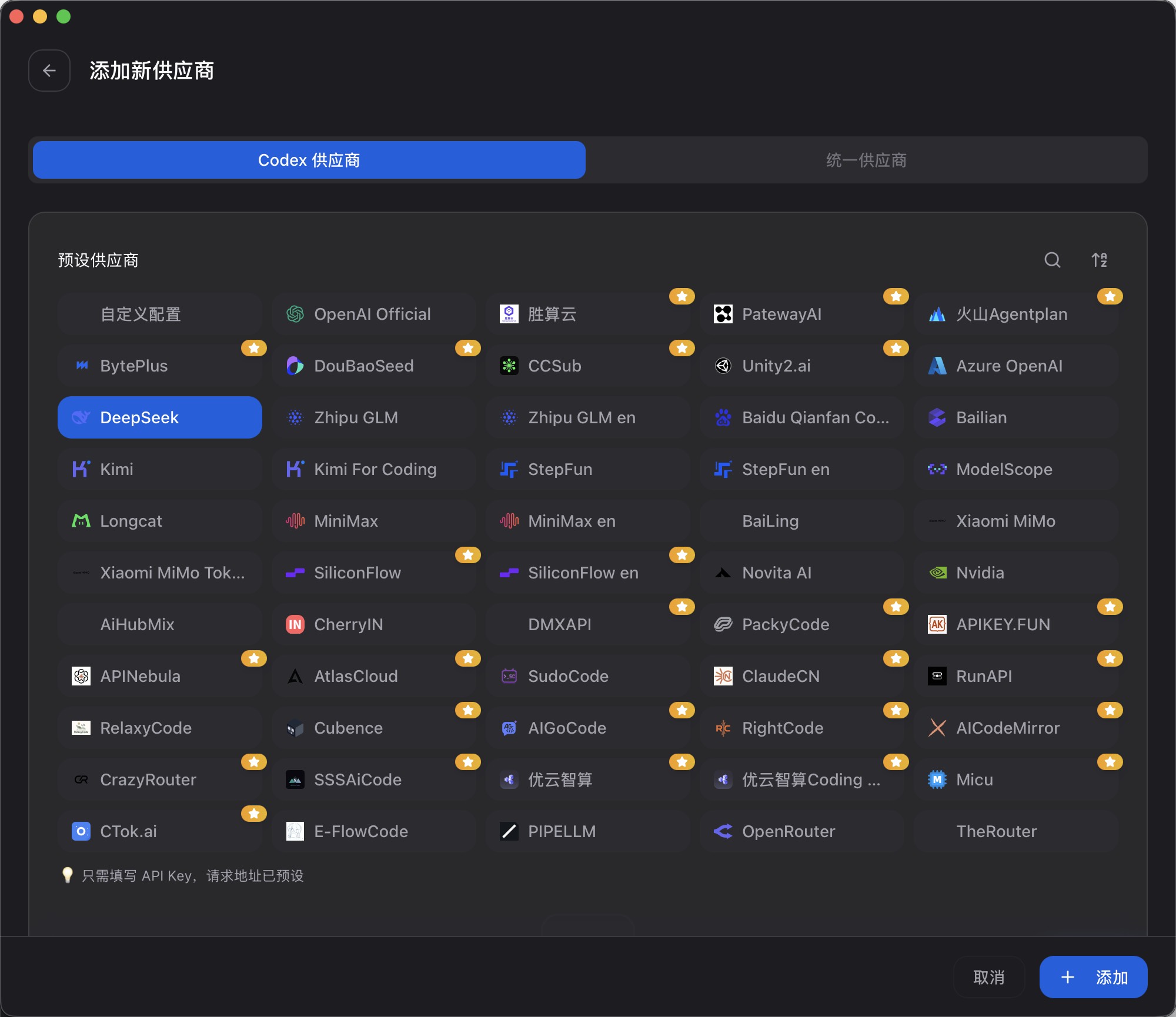Viewport: 1176px width, 1017px height.
Task: Click the 取消 cancel button
Action: click(x=989, y=977)
